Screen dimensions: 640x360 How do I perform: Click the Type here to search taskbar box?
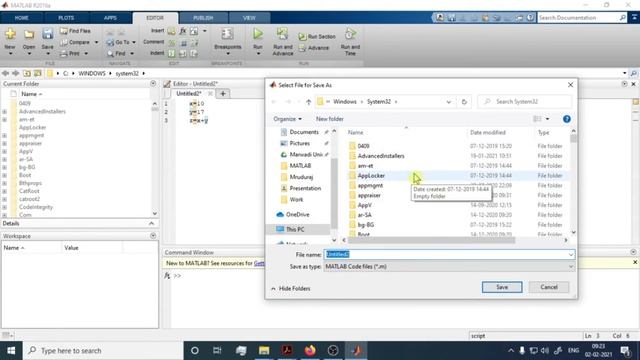104,350
